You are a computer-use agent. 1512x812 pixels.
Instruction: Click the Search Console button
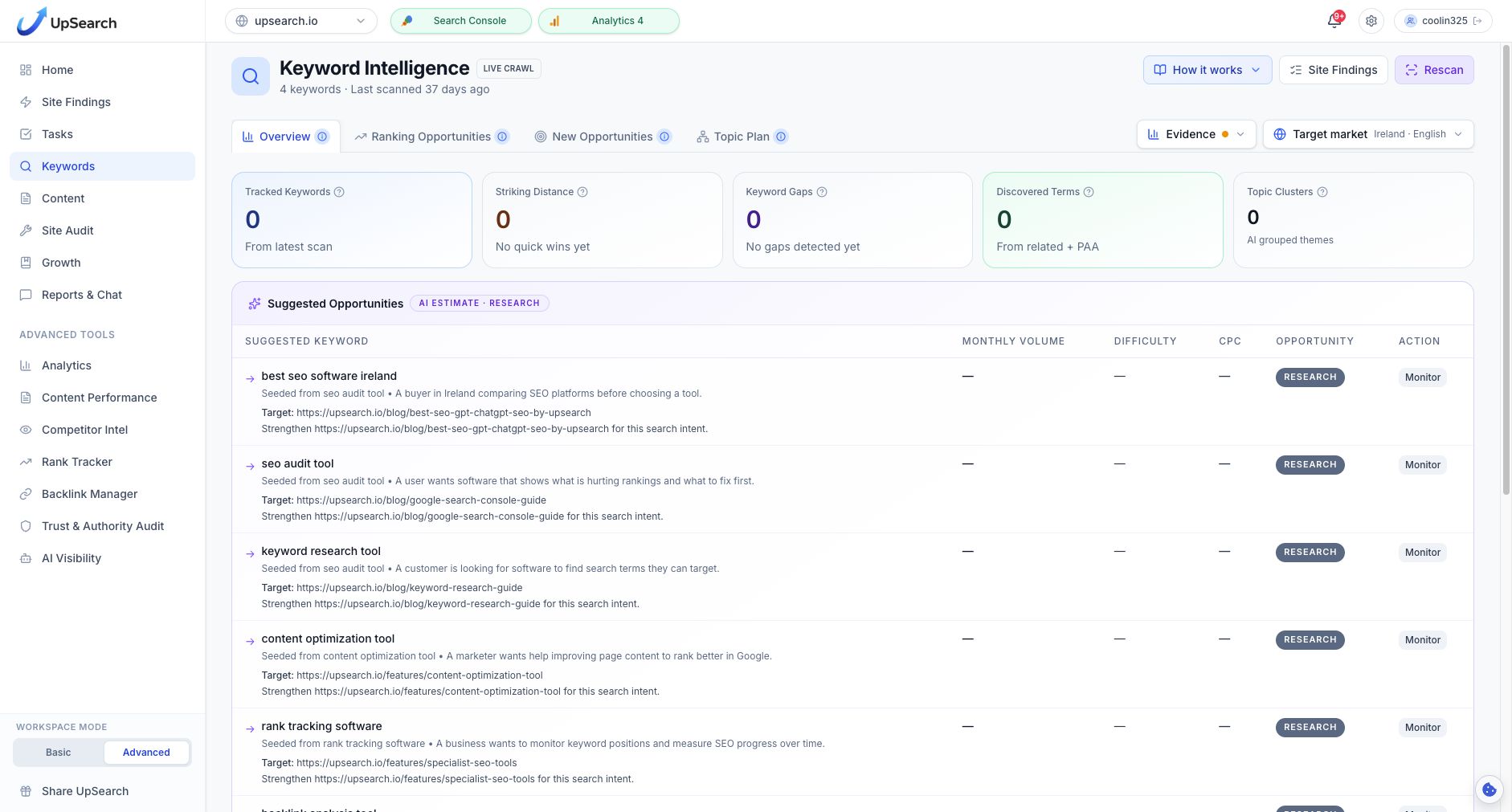(460, 21)
